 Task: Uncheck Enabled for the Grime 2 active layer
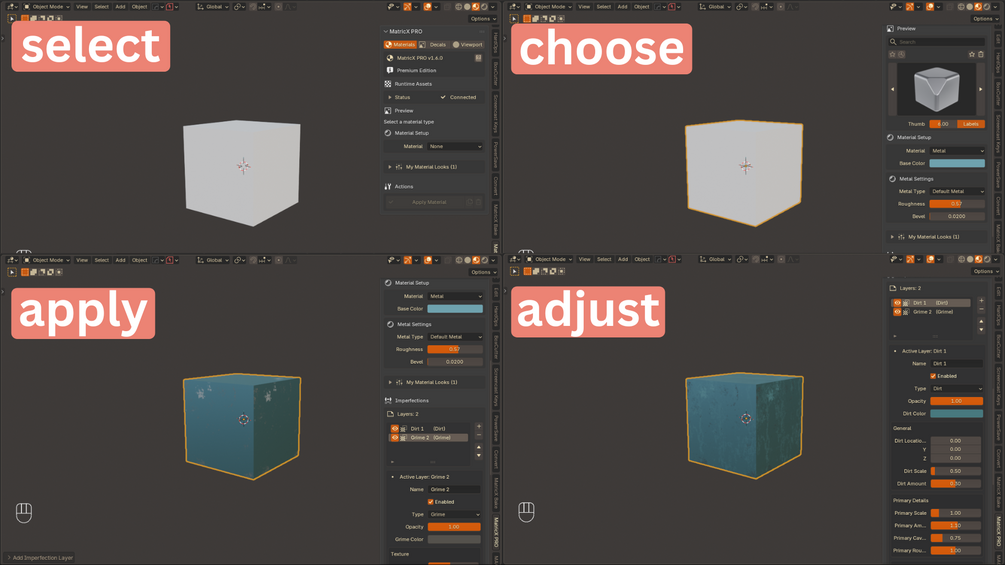click(x=431, y=502)
